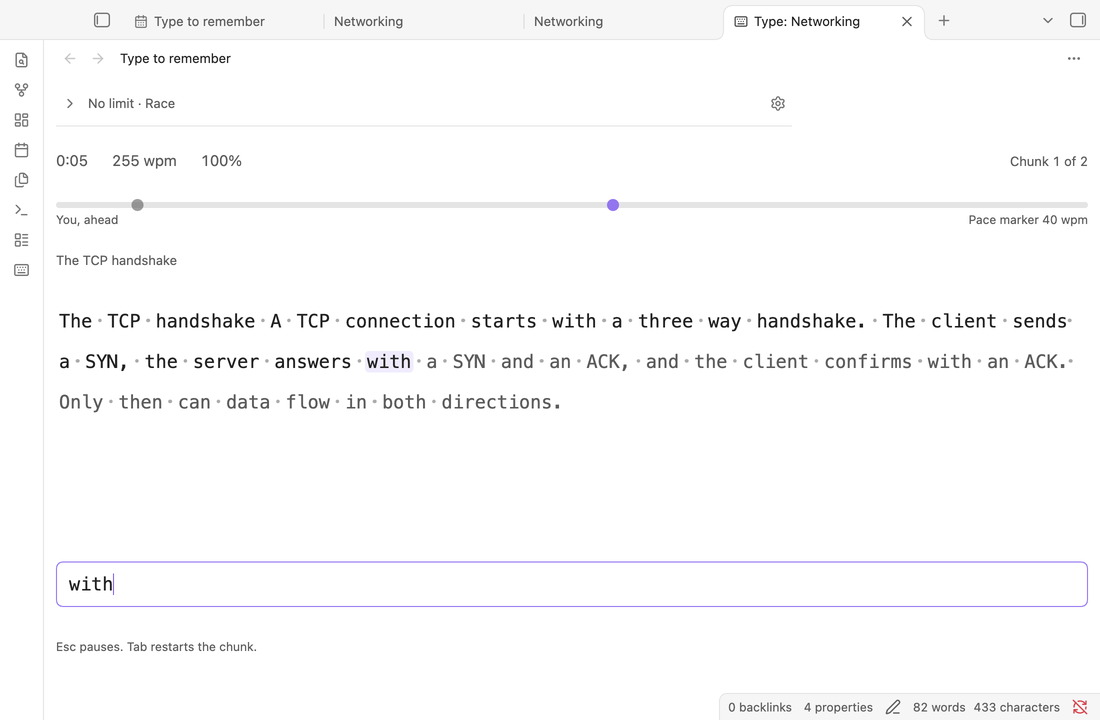Click '4 properties' in status bar

(838, 707)
